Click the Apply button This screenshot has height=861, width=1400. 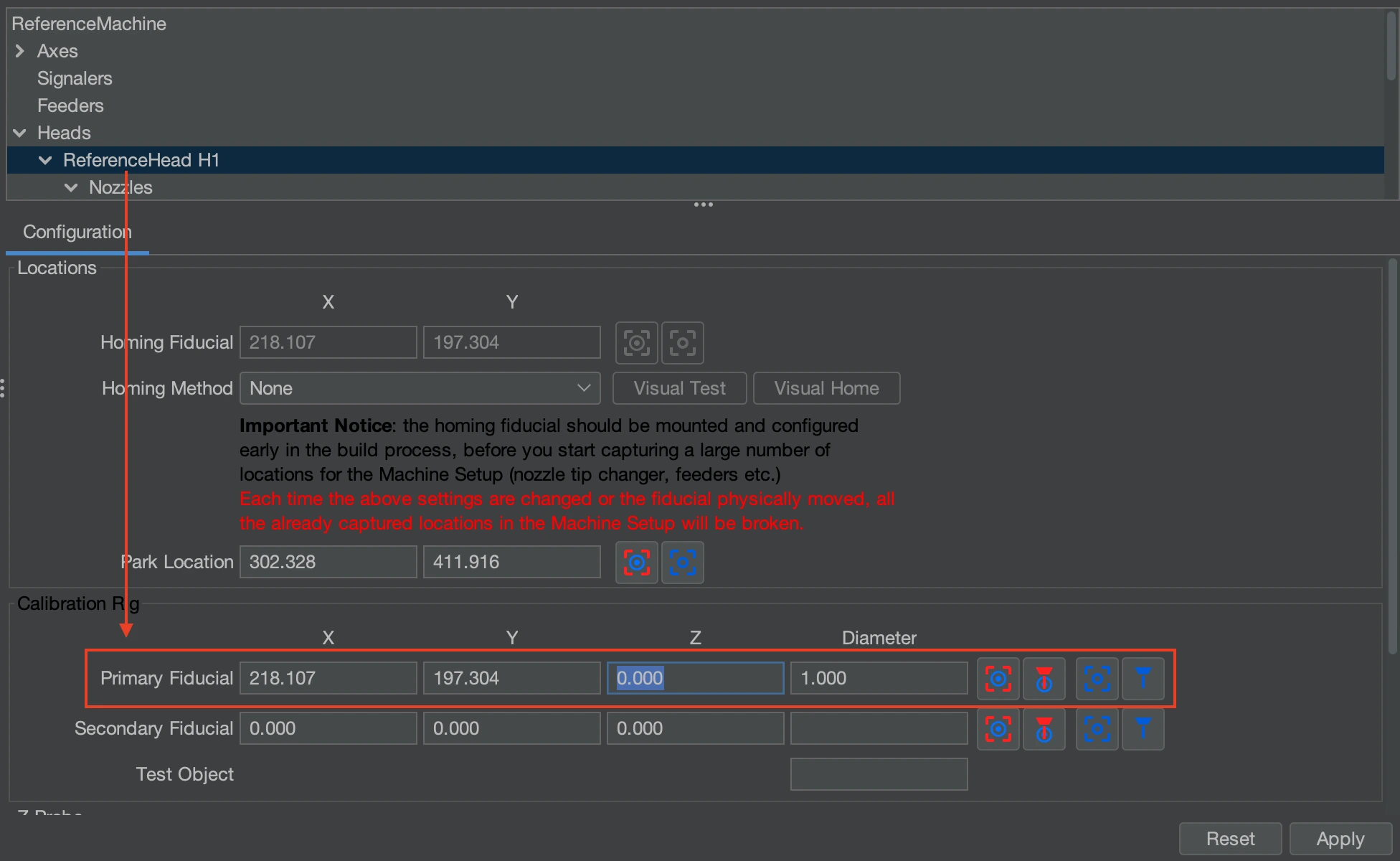click(1340, 838)
